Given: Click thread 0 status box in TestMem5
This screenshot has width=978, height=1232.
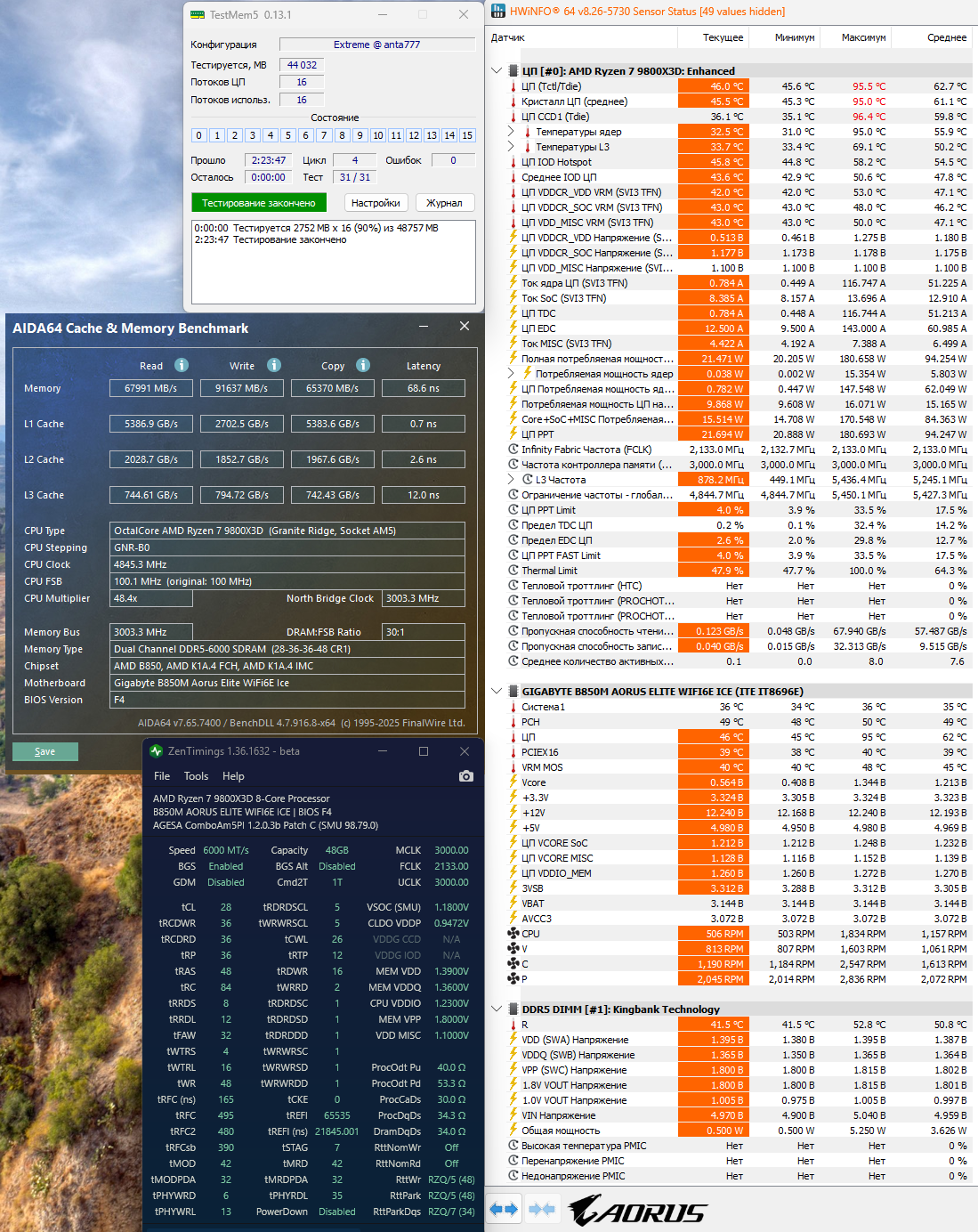Looking at the screenshot, I should [199, 135].
